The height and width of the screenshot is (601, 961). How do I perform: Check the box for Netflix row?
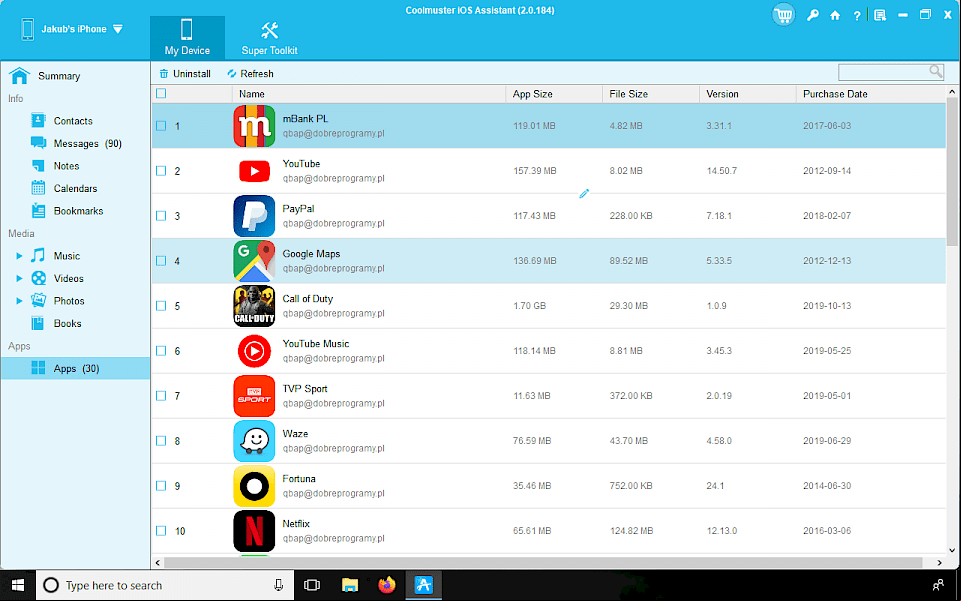(161, 531)
